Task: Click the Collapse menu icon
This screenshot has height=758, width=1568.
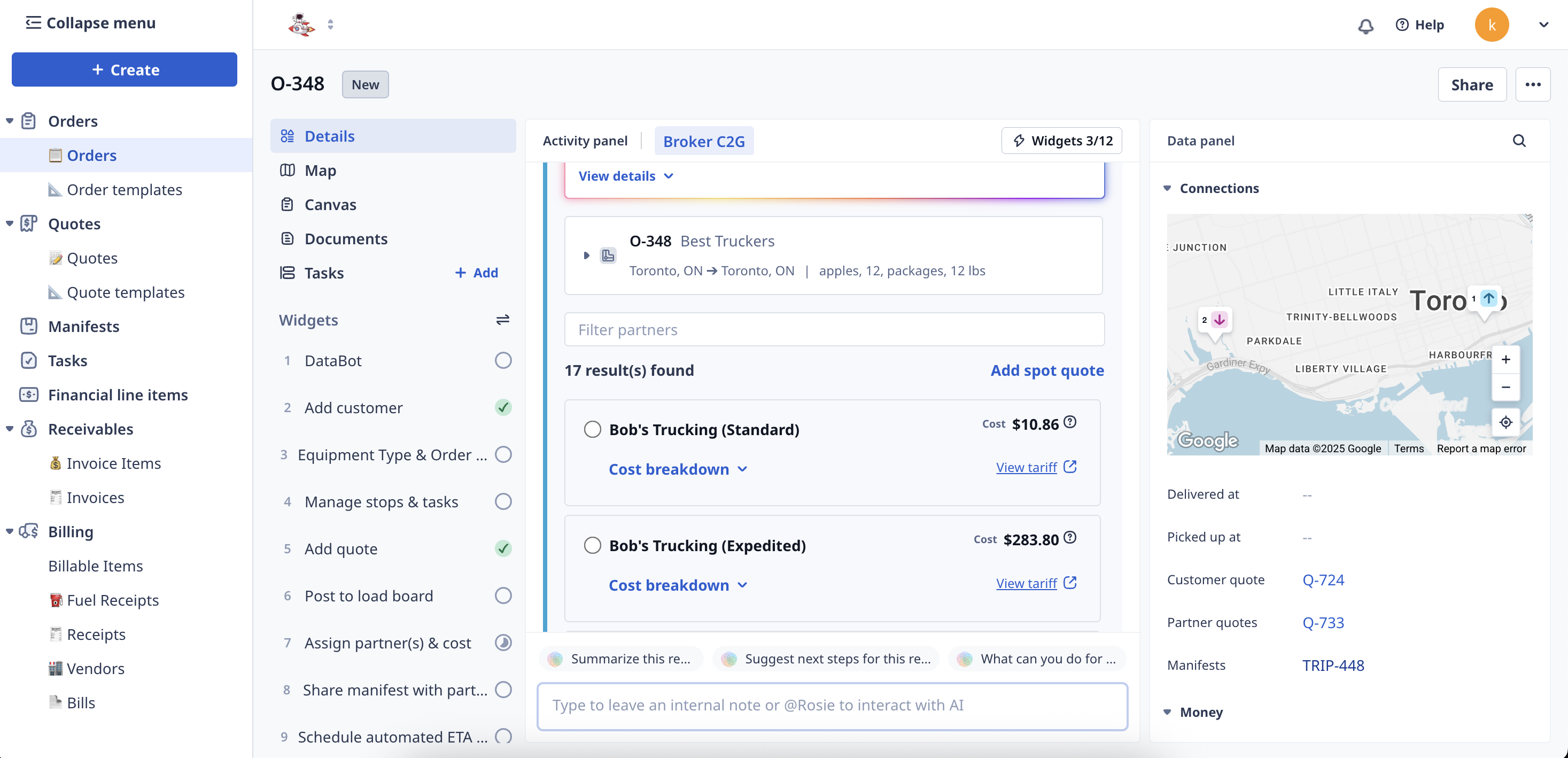Action: (x=33, y=22)
